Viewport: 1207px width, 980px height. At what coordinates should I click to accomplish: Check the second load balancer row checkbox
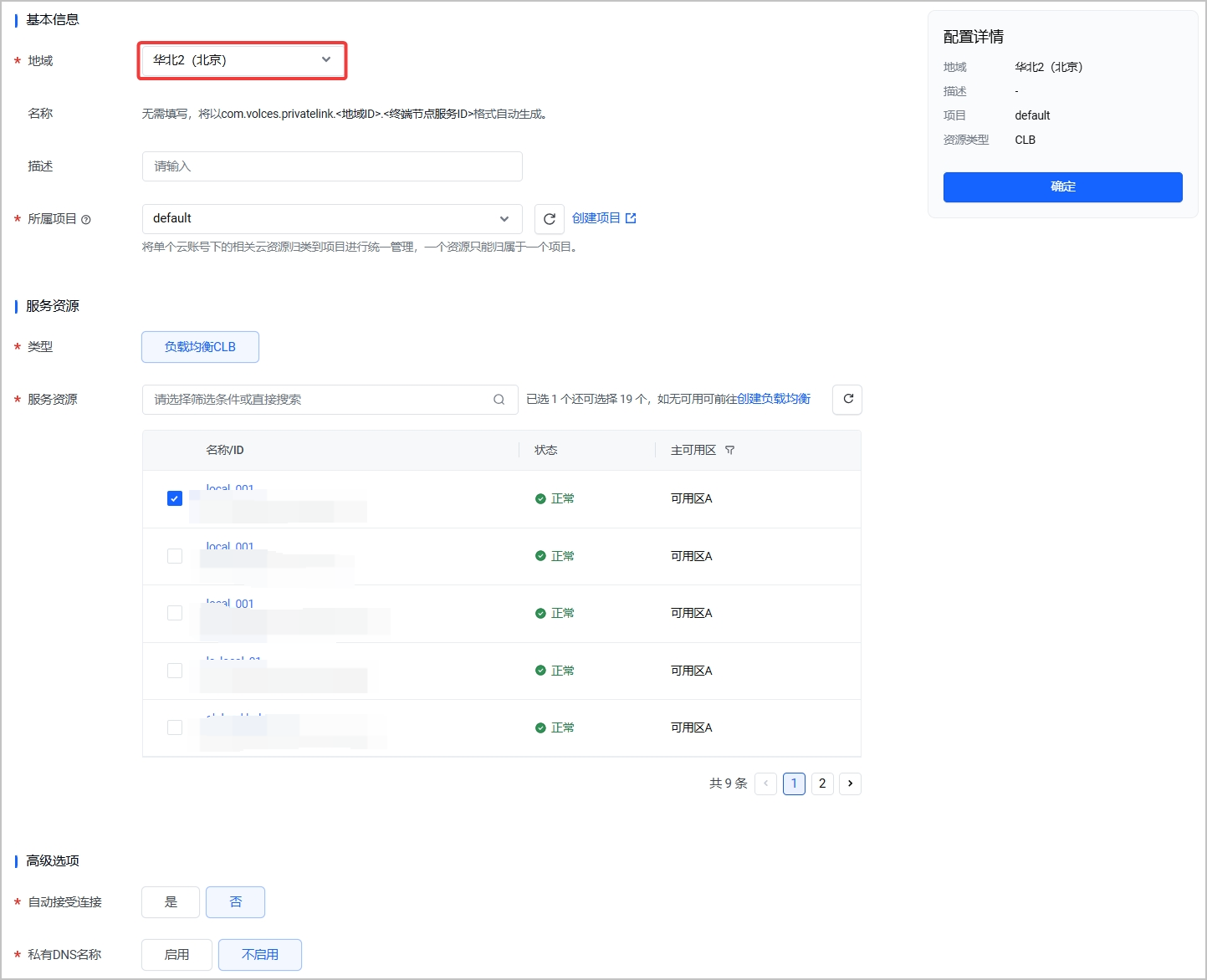click(x=175, y=556)
